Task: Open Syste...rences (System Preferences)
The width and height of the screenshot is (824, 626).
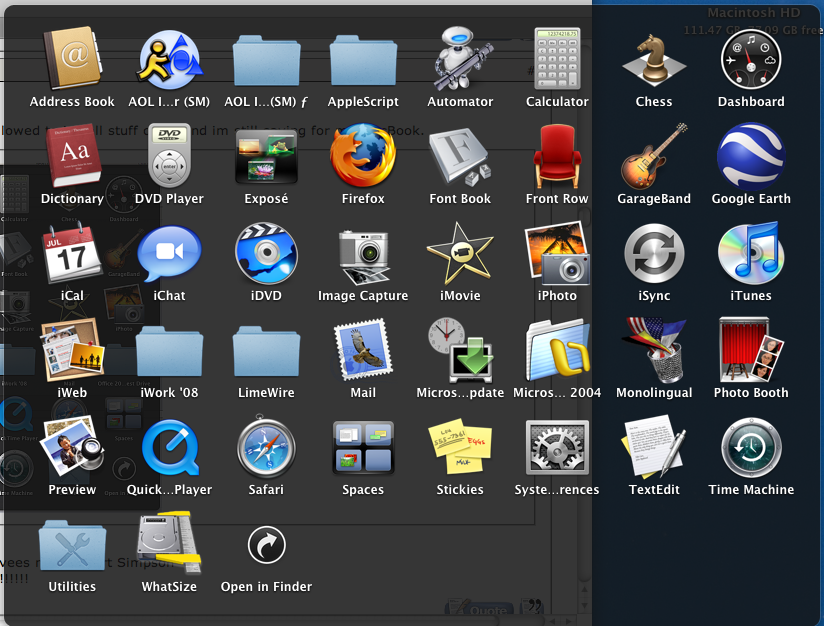Action: (557, 447)
